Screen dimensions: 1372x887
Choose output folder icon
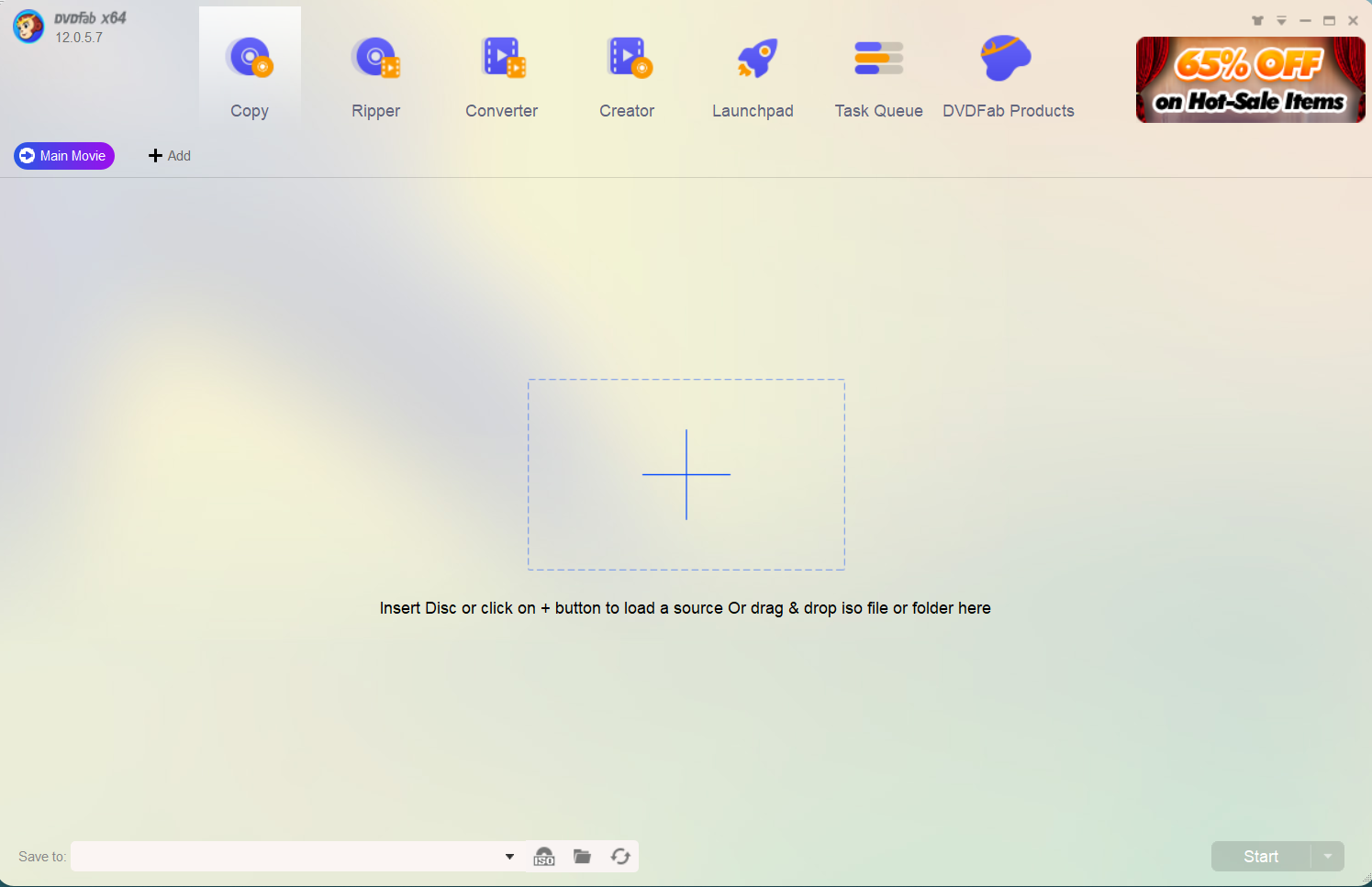(x=582, y=857)
